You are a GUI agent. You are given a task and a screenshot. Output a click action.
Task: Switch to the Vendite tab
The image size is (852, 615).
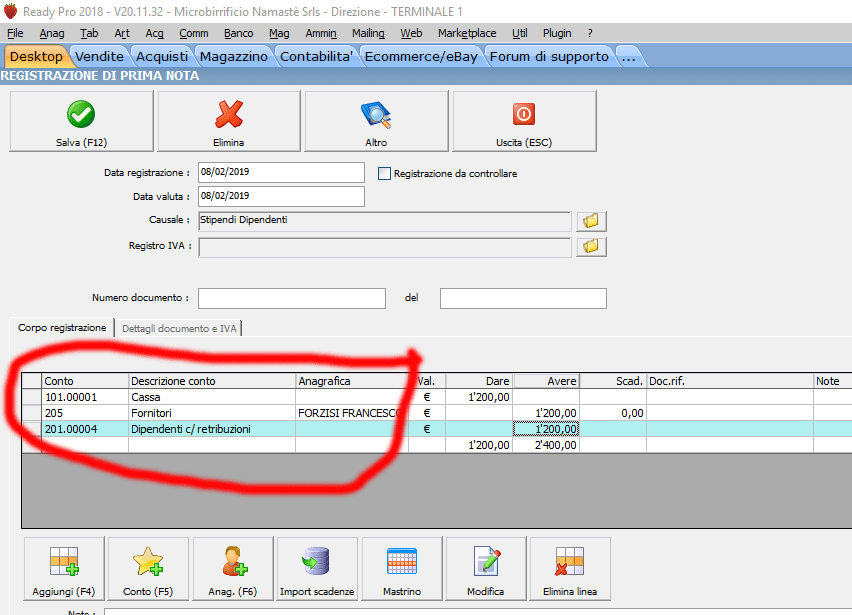tap(99, 57)
